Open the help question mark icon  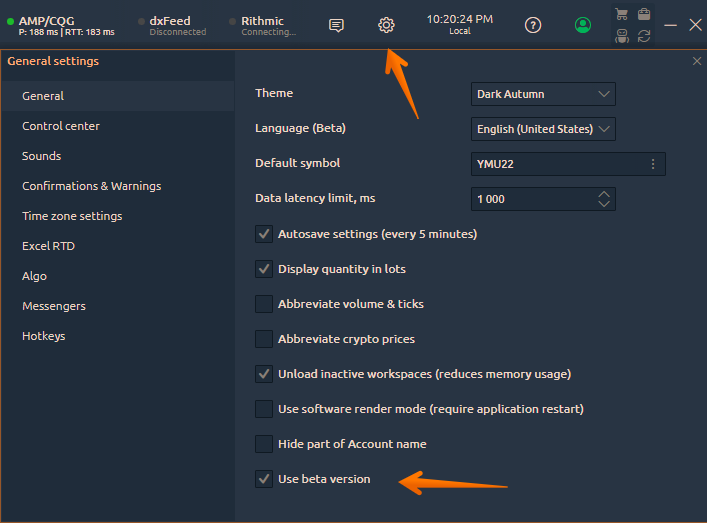(x=533, y=25)
